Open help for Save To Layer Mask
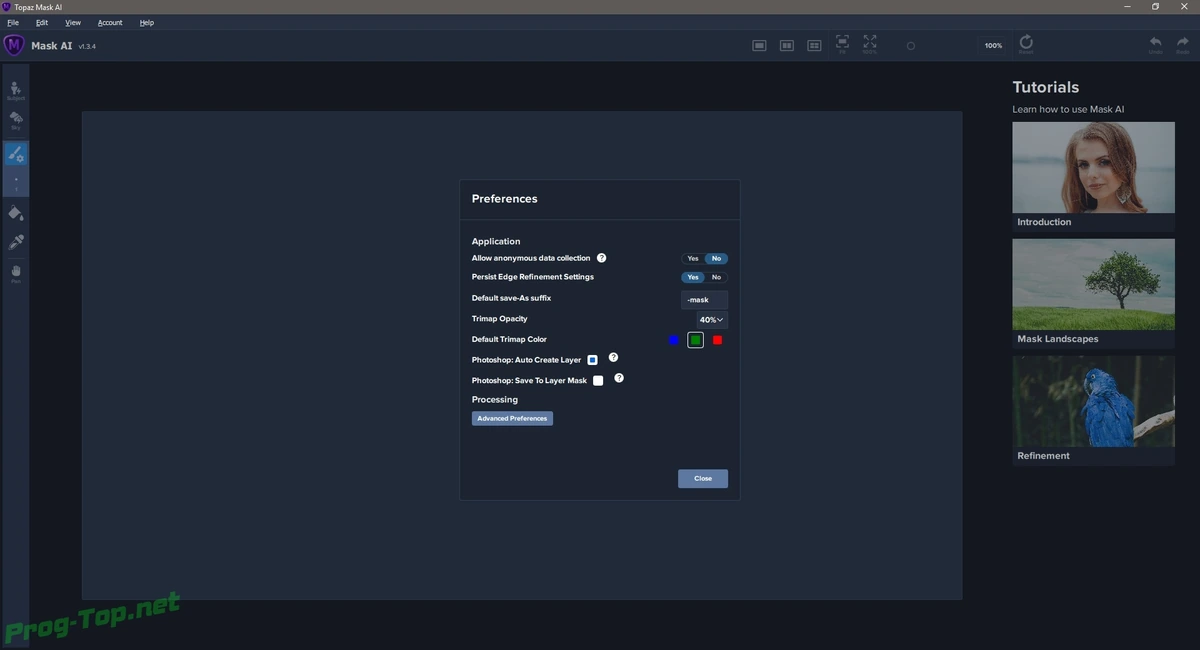The width and height of the screenshot is (1200, 650). pyautogui.click(x=619, y=378)
